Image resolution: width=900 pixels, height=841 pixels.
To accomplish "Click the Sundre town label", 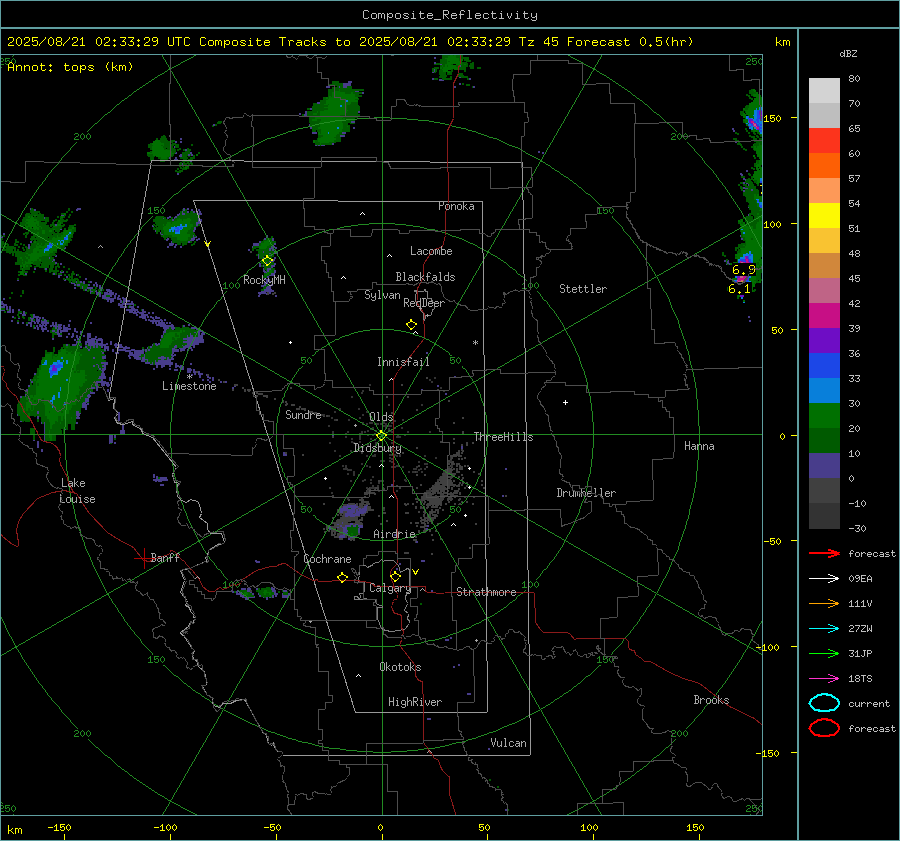I will coord(303,414).
